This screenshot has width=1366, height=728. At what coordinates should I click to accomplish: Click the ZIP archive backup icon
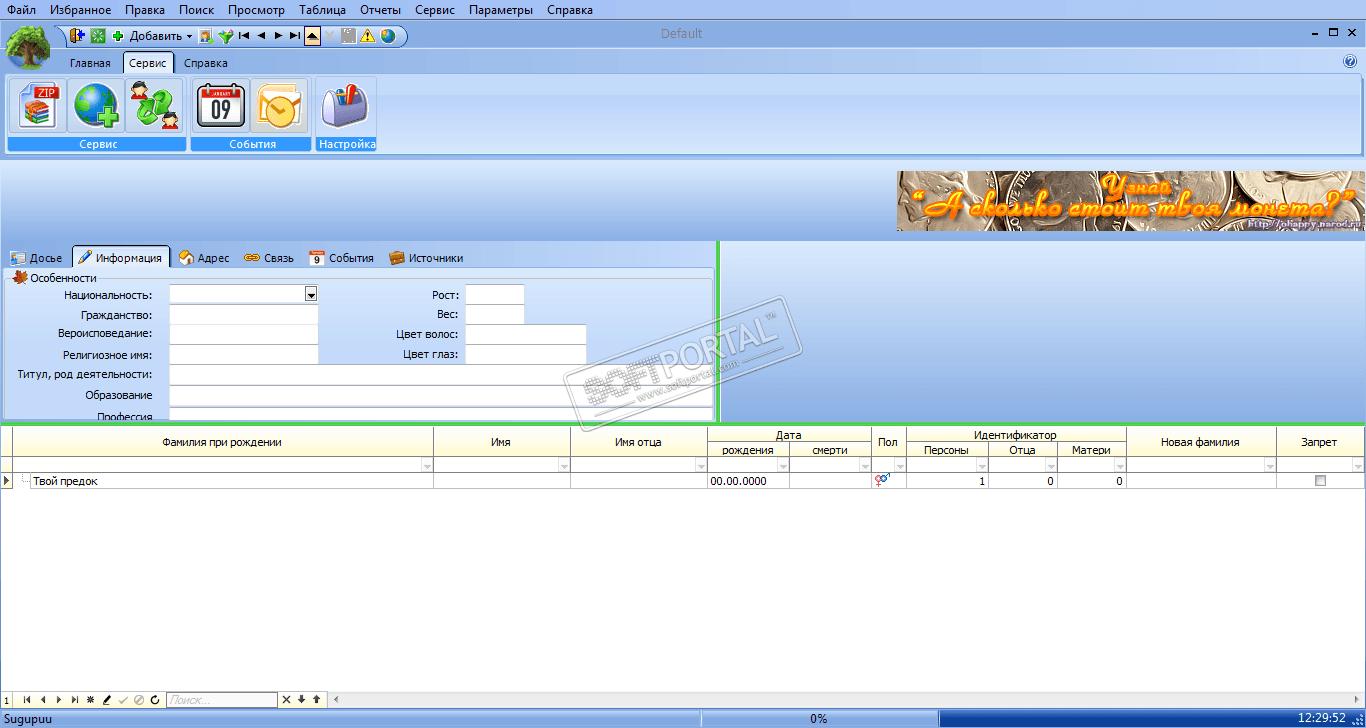pyautogui.click(x=38, y=106)
